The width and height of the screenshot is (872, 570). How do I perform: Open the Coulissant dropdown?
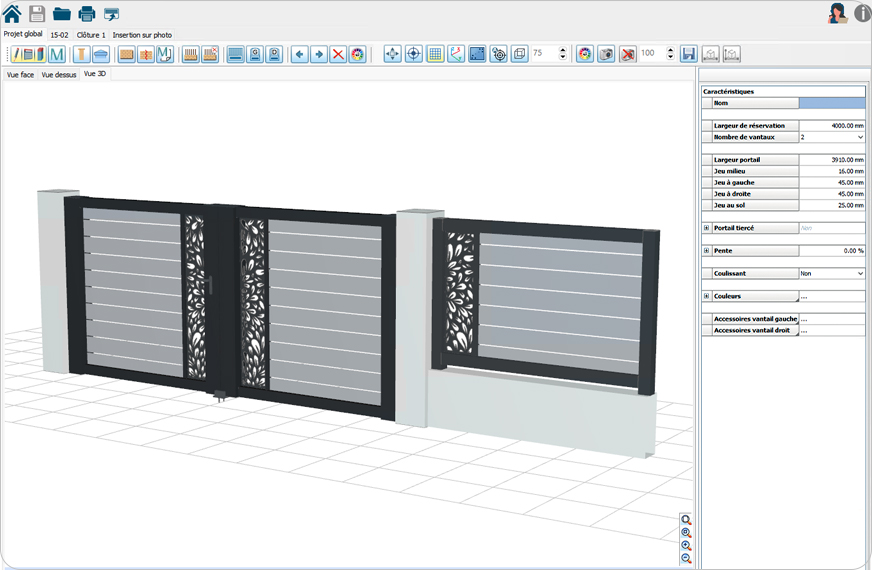(x=860, y=273)
